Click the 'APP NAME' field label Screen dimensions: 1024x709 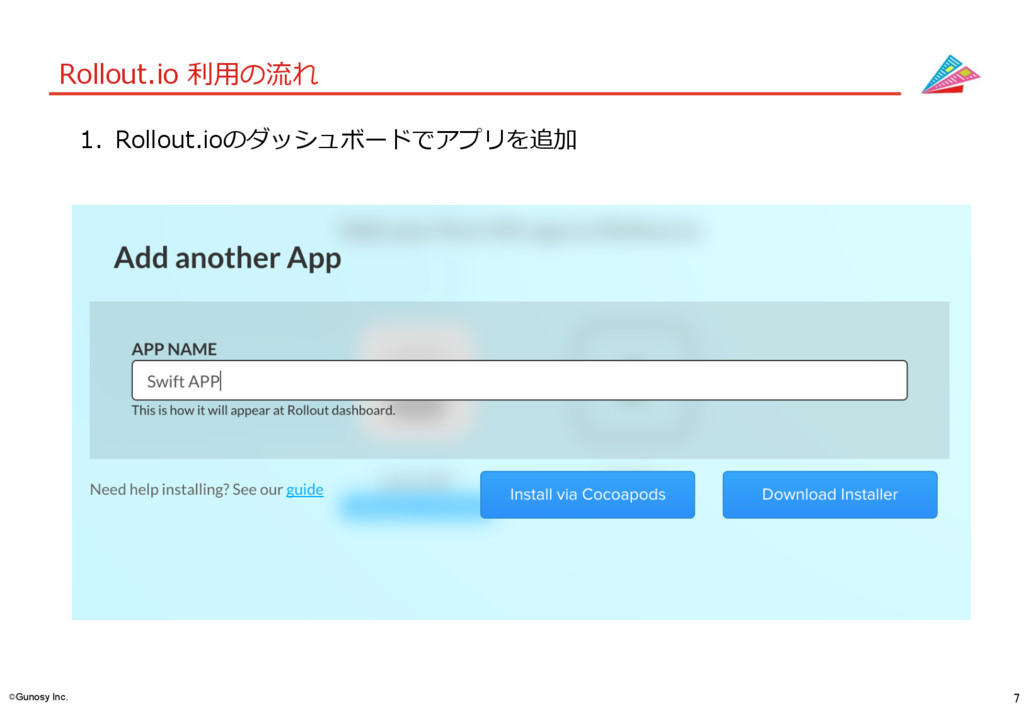174,349
